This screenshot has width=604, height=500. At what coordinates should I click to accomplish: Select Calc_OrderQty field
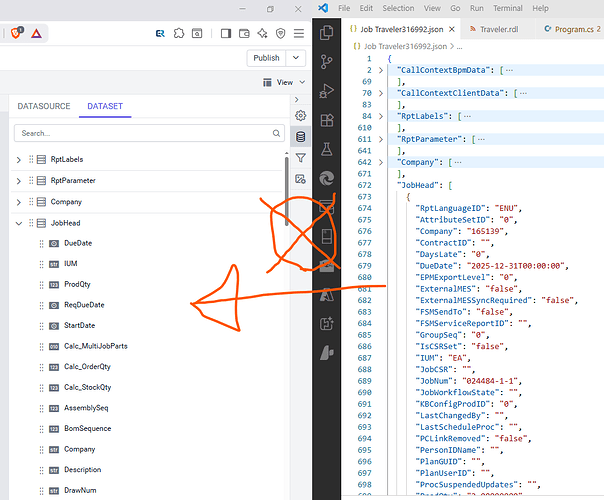pyautogui.click(x=87, y=367)
